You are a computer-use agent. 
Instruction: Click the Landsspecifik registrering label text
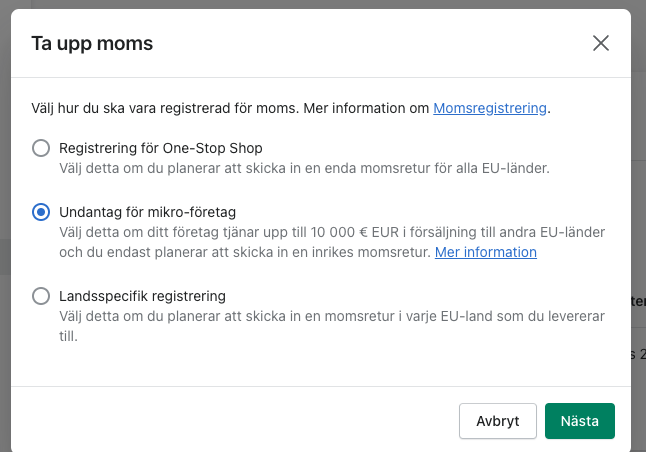point(143,296)
